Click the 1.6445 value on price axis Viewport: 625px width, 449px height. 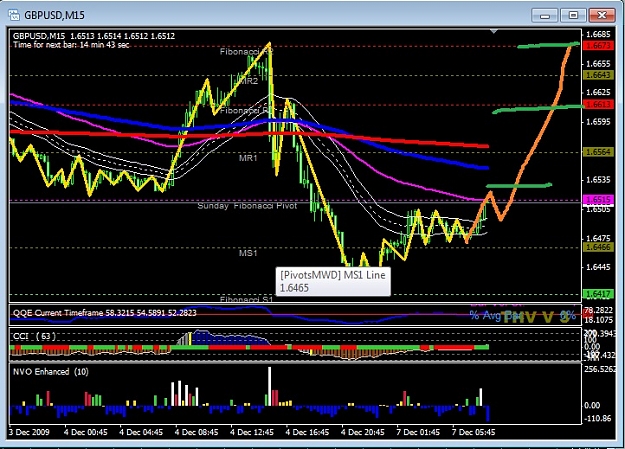tap(599, 267)
